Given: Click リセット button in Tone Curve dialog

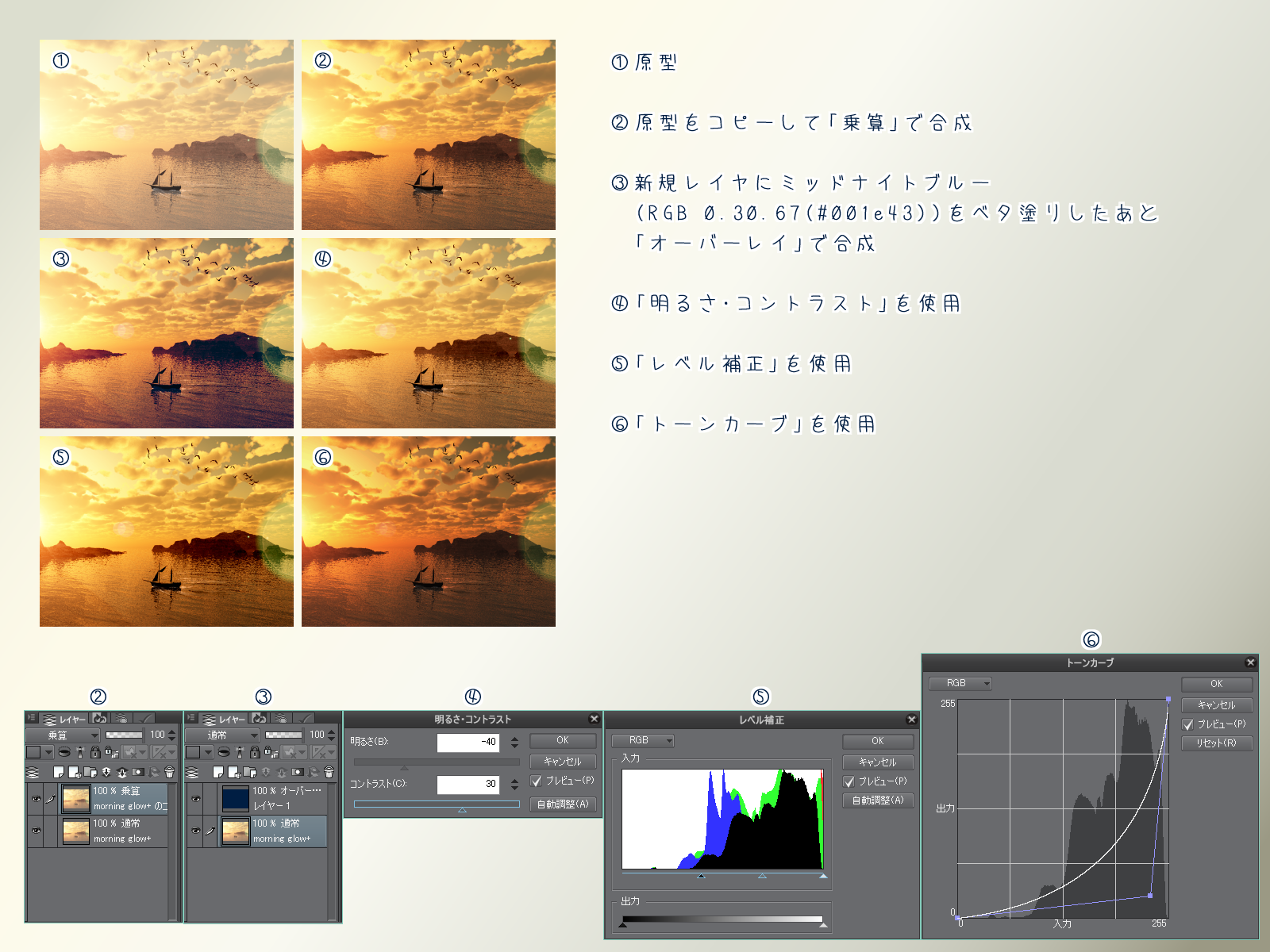Looking at the screenshot, I should [x=1216, y=743].
